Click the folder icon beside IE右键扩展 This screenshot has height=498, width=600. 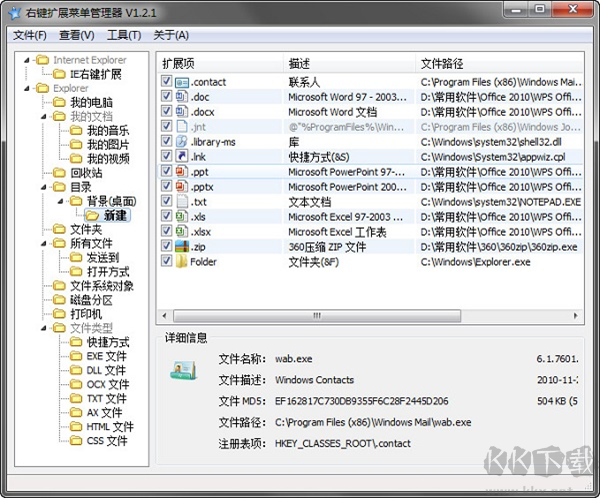click(59, 73)
